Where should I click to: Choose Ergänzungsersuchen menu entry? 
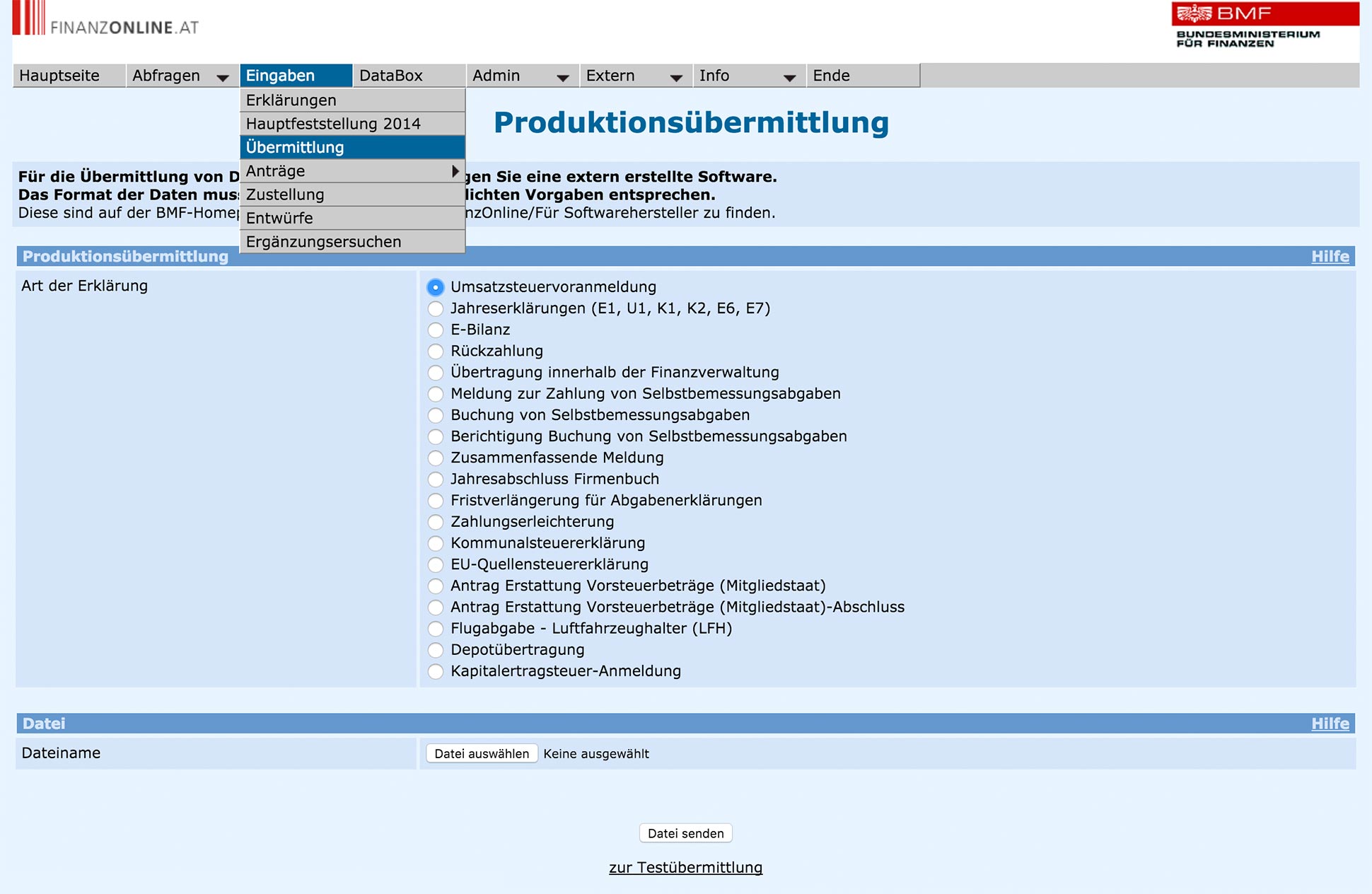coord(352,242)
